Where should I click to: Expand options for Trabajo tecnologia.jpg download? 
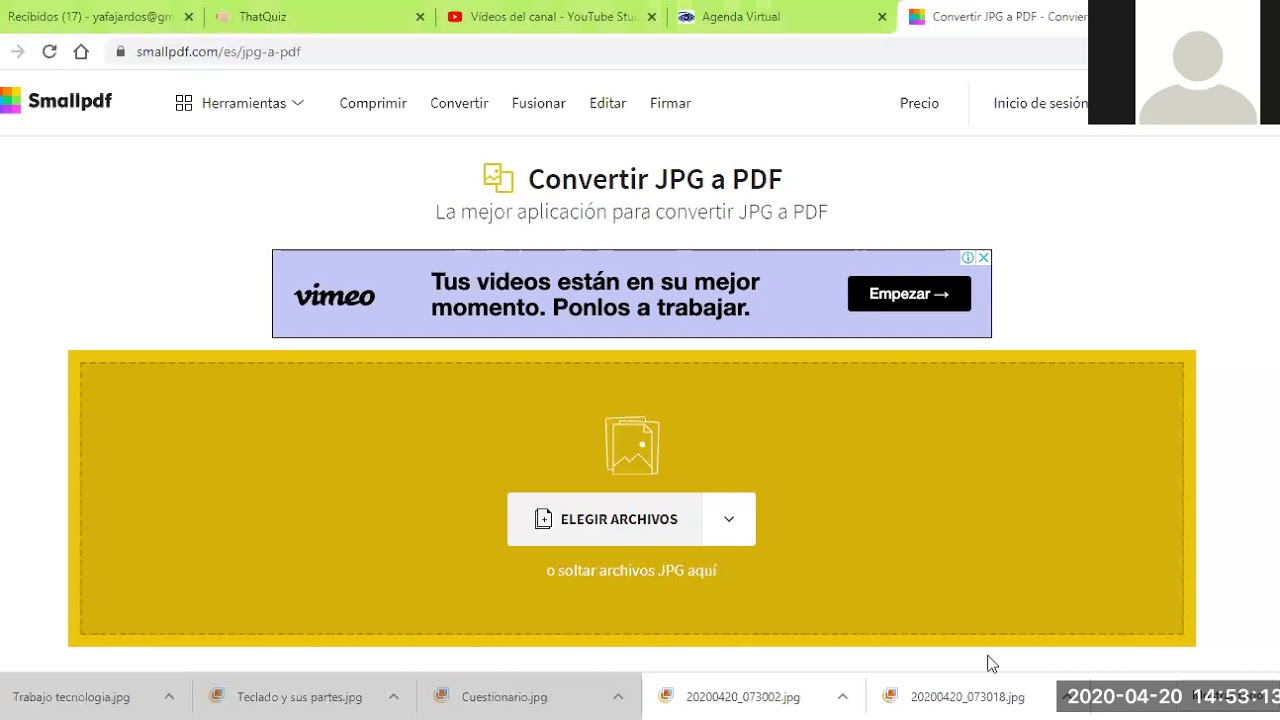point(169,697)
